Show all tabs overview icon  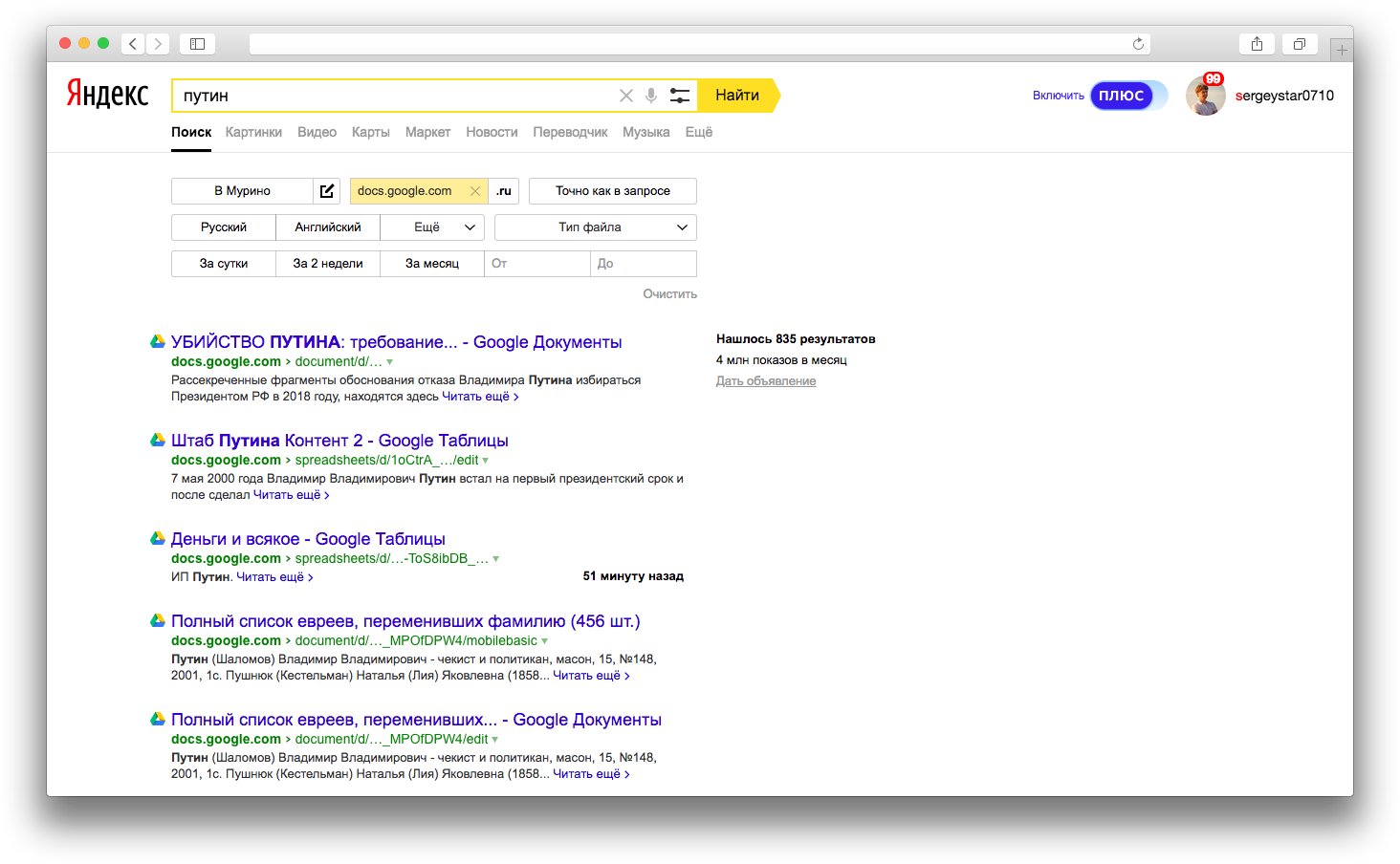[x=1300, y=44]
